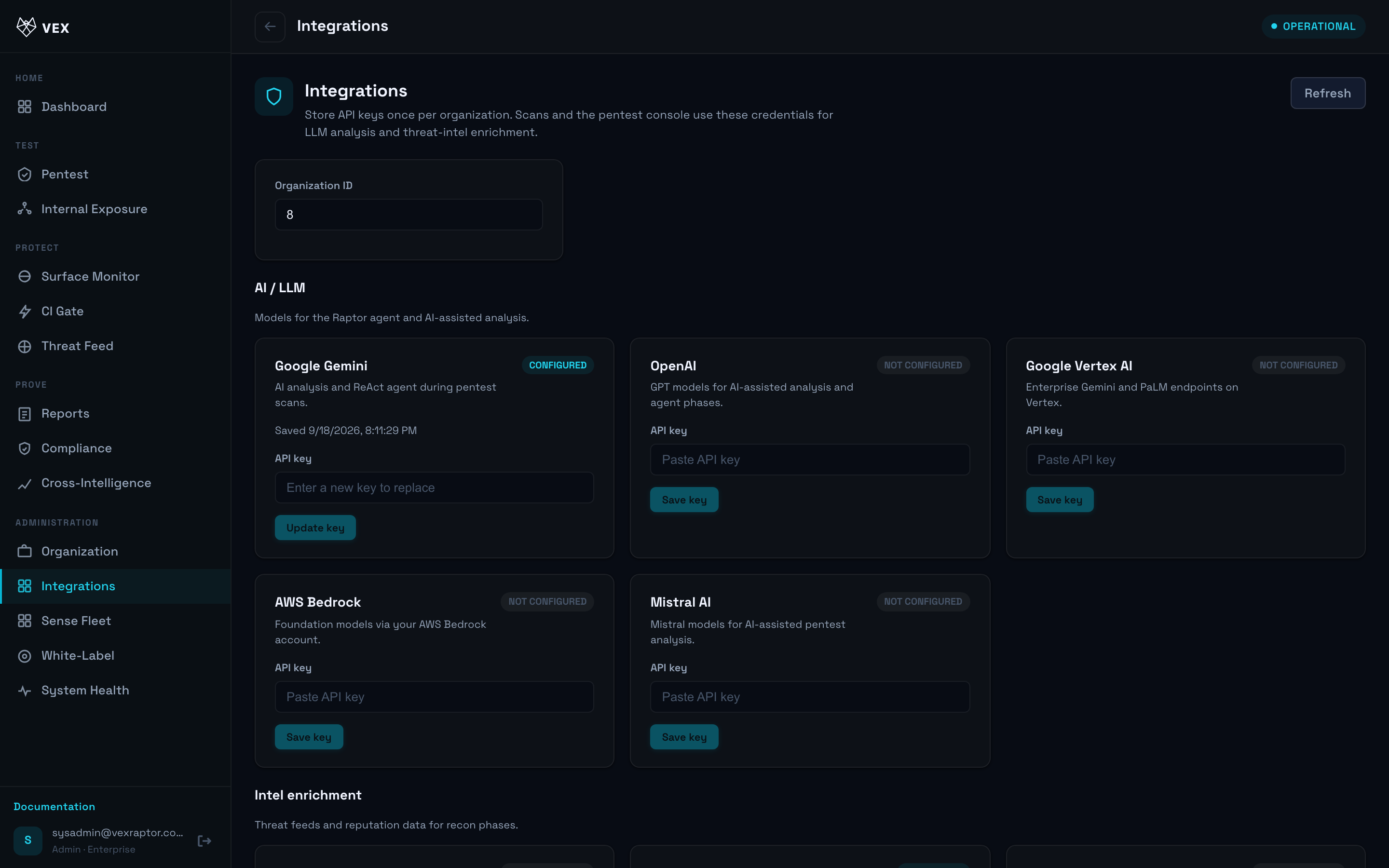Click the OpenAI API key field
Viewport: 1389px width, 868px height.
810,459
